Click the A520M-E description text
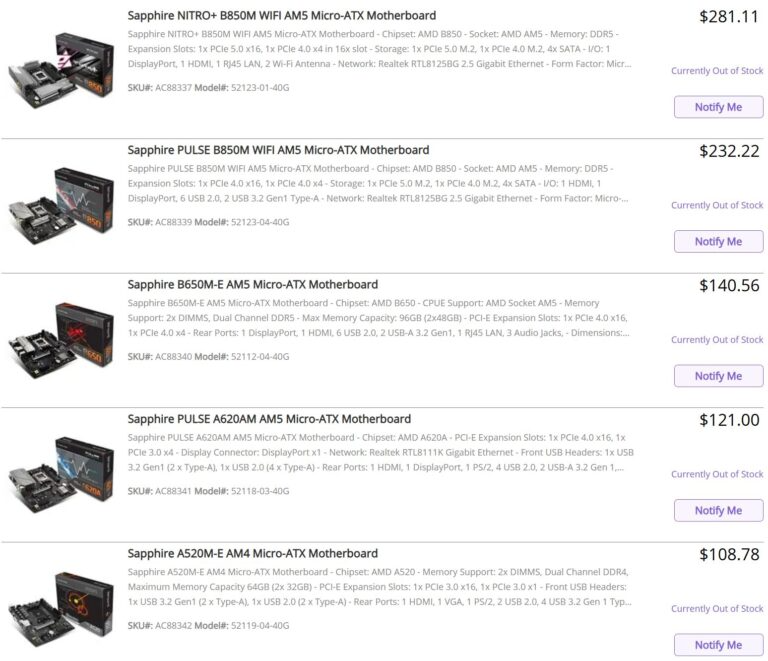This screenshot has height=661, width=768. pos(380,587)
